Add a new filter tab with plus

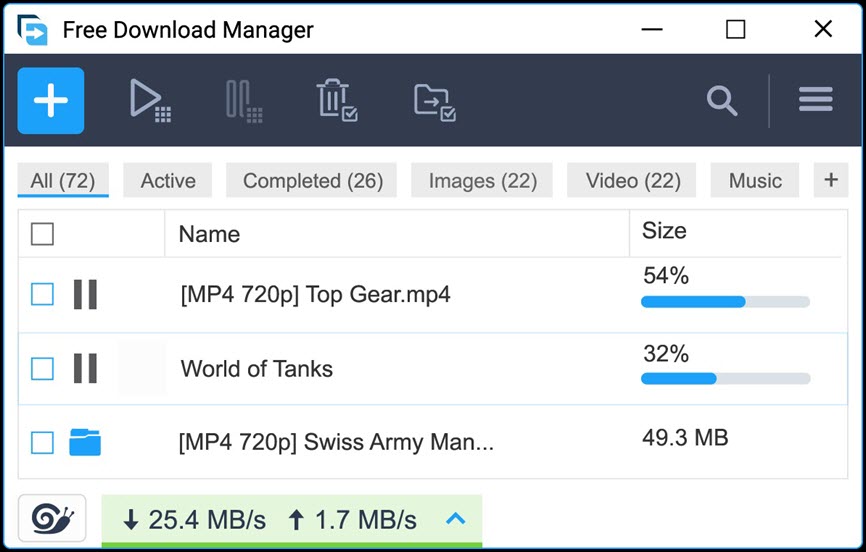tap(831, 180)
